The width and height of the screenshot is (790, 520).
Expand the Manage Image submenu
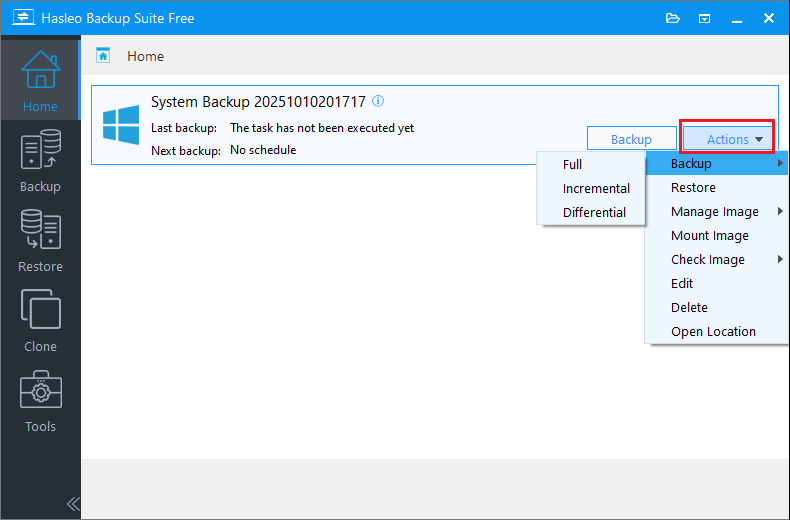(x=717, y=212)
